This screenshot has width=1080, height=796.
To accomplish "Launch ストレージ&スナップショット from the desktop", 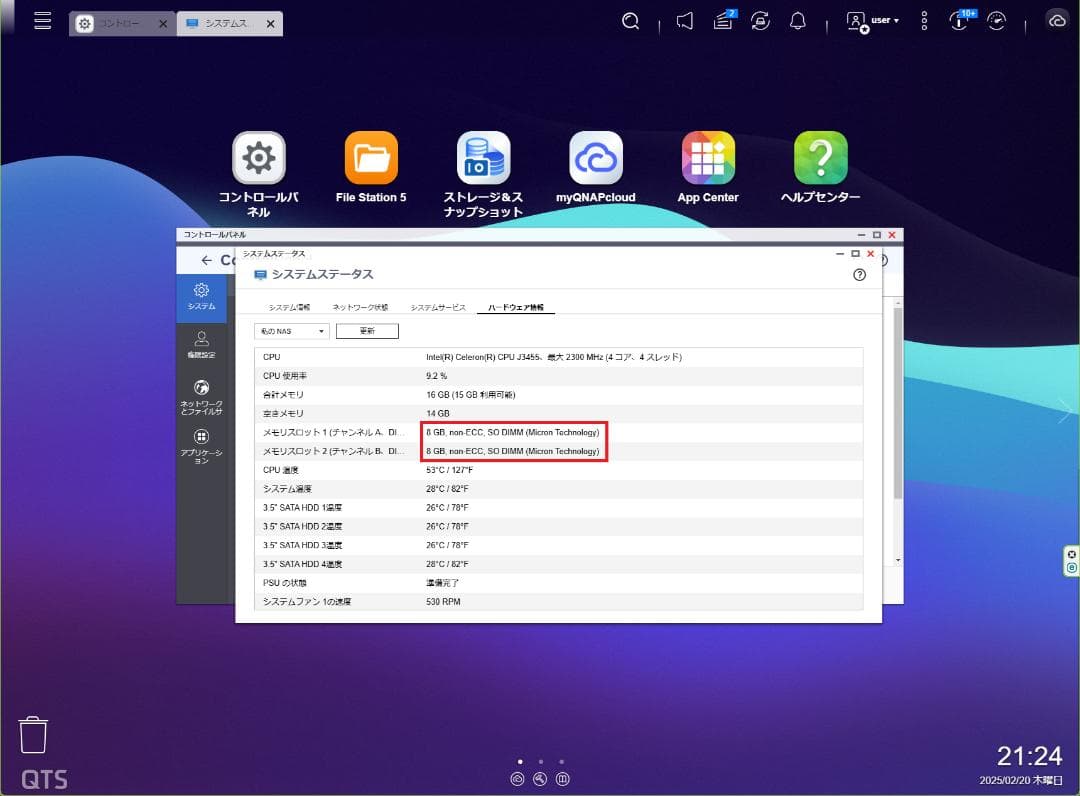I will (483, 158).
